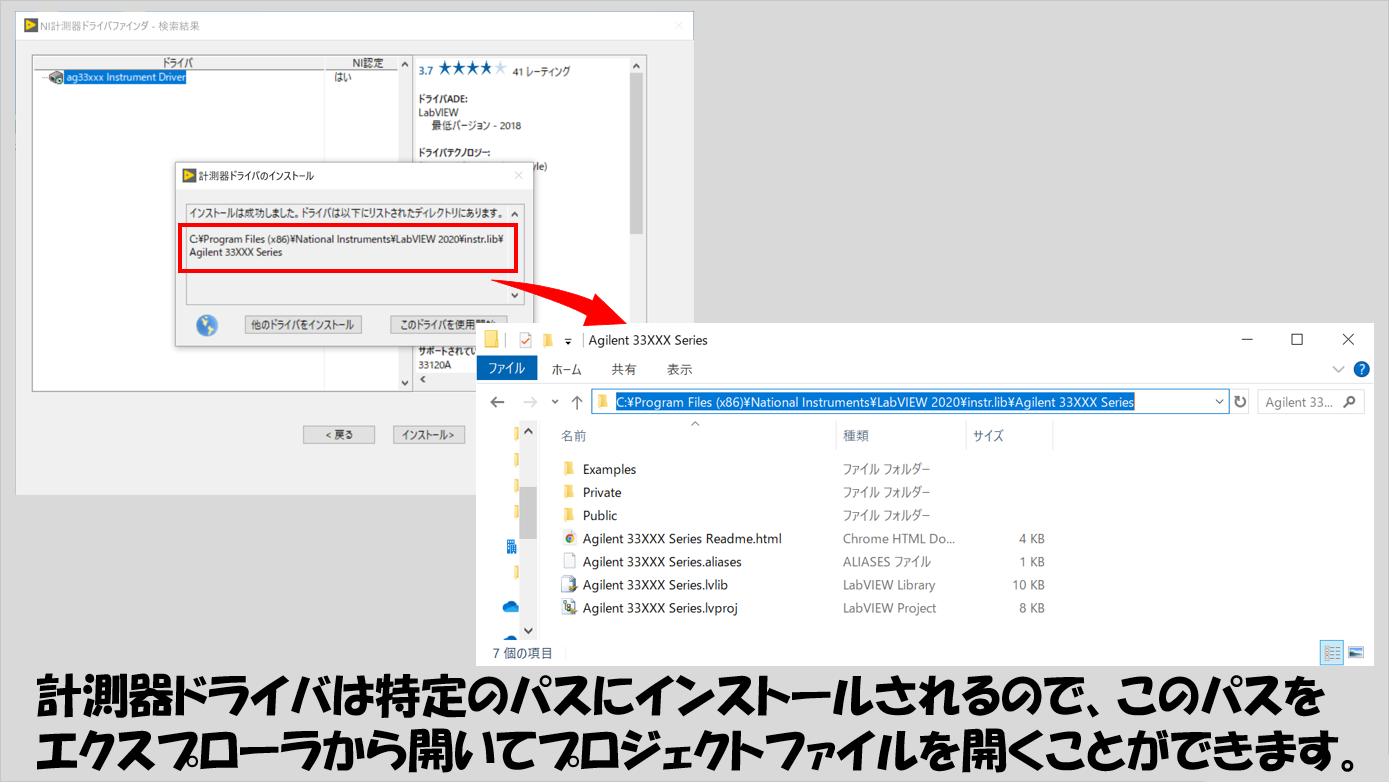This screenshot has height=782, width=1389.
Task: Click the LabVIEW library icon of the .lvlib file
Action: (569, 584)
